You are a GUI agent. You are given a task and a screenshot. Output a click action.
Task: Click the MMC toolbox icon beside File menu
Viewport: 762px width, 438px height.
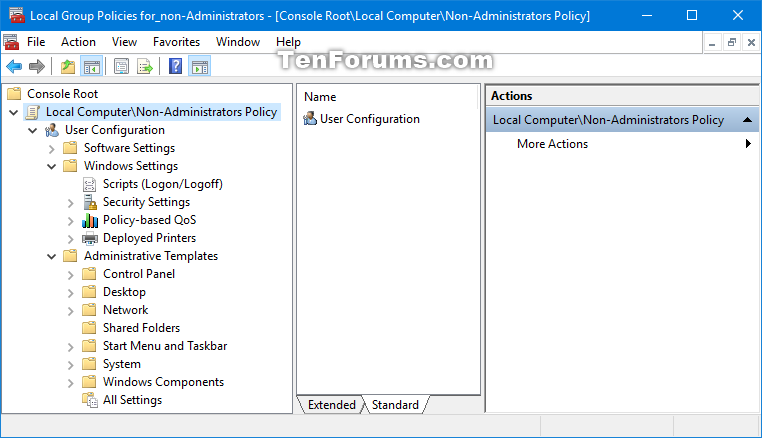11,42
